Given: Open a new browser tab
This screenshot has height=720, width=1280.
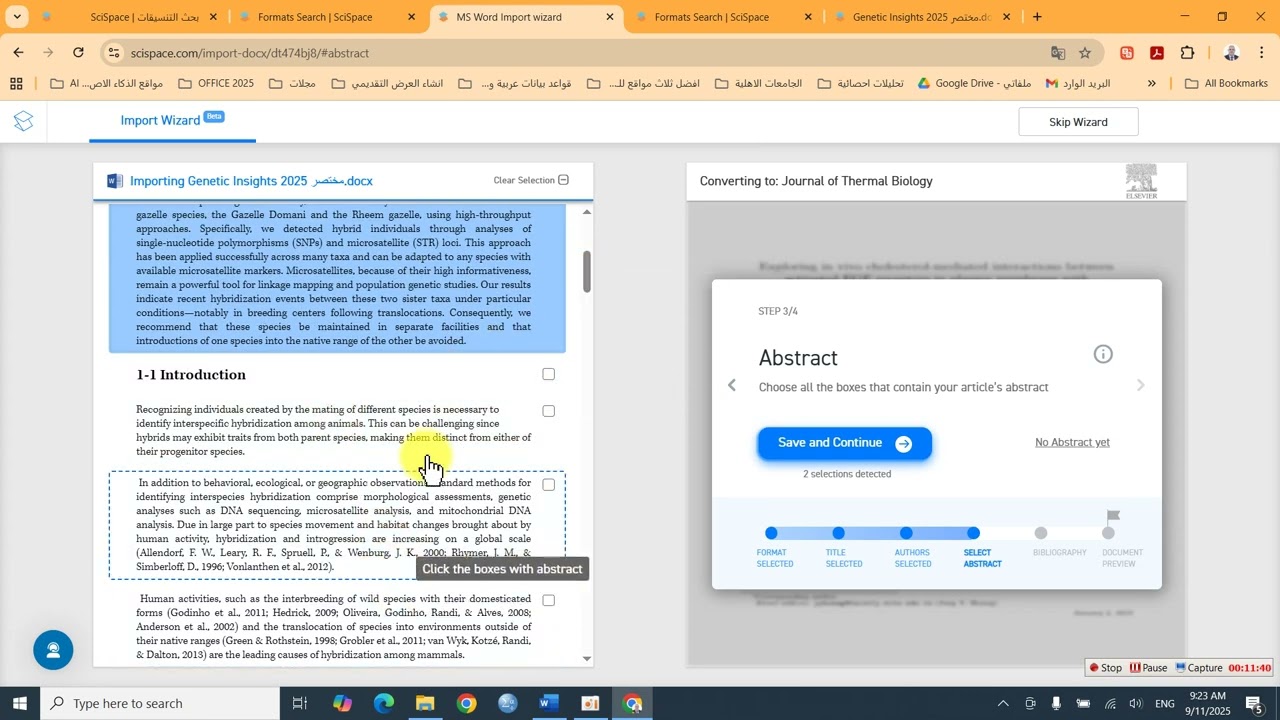Looking at the screenshot, I should pos(1037,17).
